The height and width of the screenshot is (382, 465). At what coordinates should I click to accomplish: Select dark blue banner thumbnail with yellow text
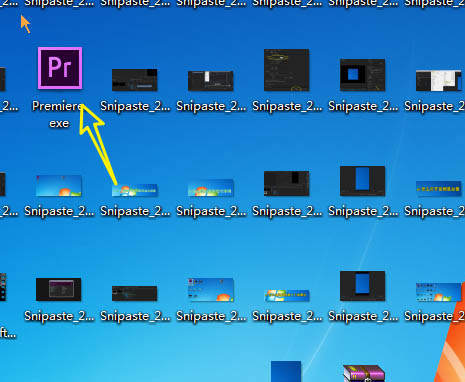click(438, 189)
